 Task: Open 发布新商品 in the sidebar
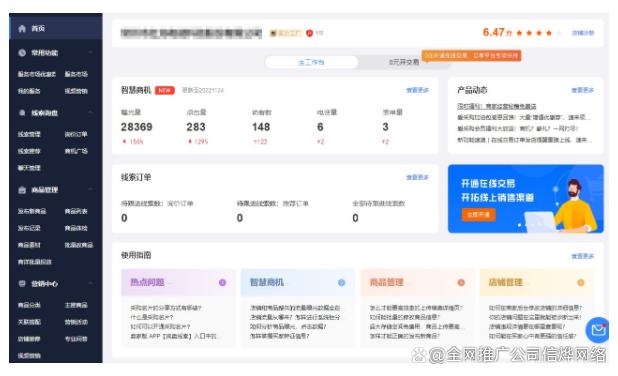point(32,211)
